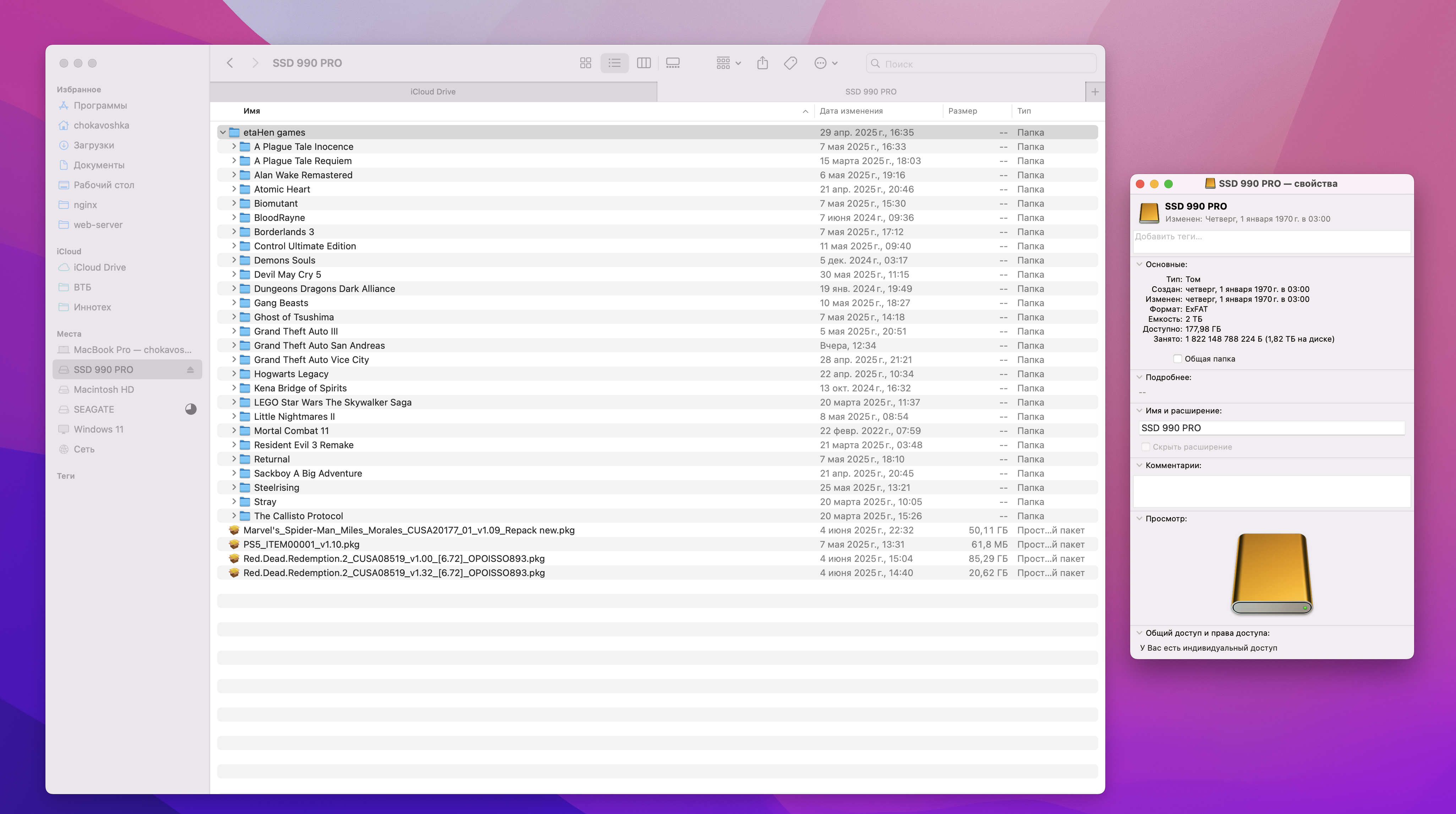The height and width of the screenshot is (814, 1456).
Task: Go back with the back arrow
Action: (230, 63)
